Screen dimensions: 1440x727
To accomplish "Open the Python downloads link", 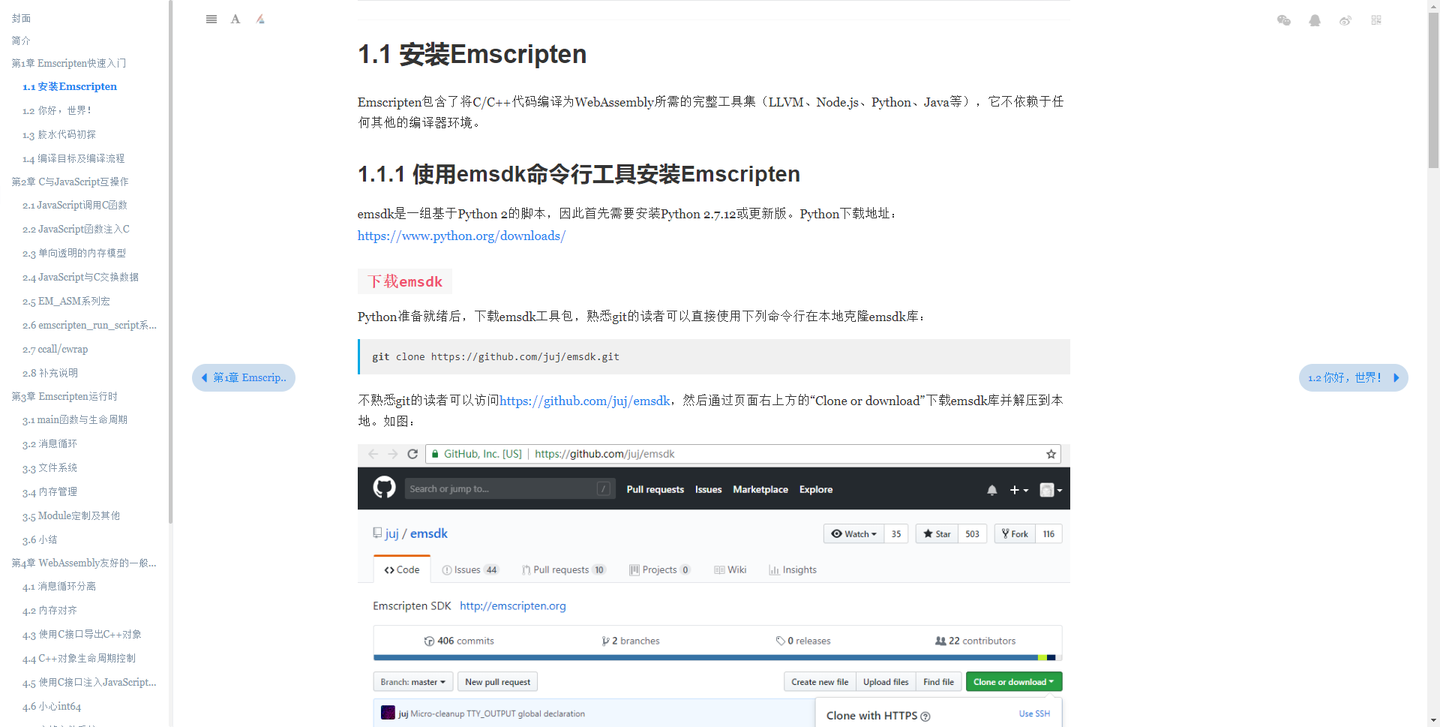I will (461, 236).
